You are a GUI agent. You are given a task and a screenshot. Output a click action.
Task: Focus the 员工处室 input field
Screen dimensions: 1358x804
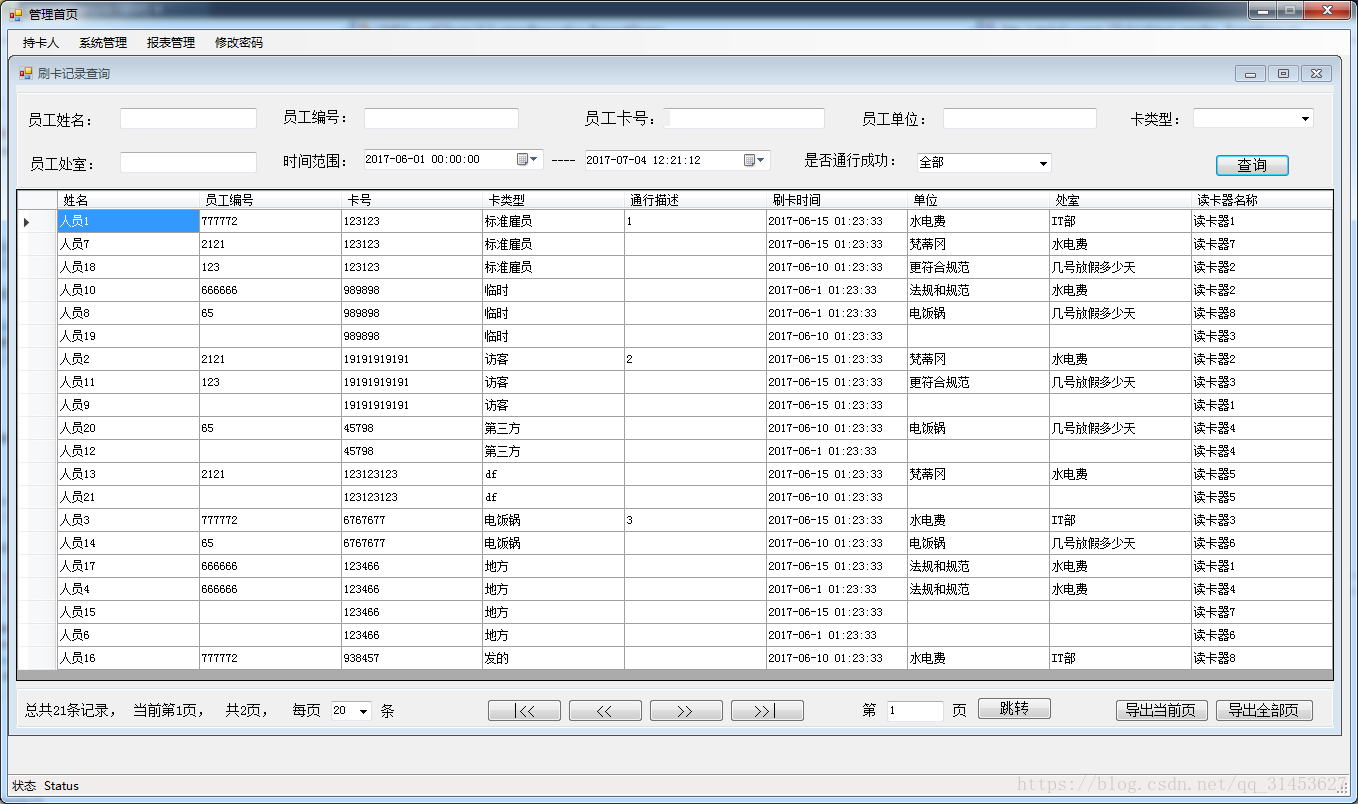[x=188, y=163]
